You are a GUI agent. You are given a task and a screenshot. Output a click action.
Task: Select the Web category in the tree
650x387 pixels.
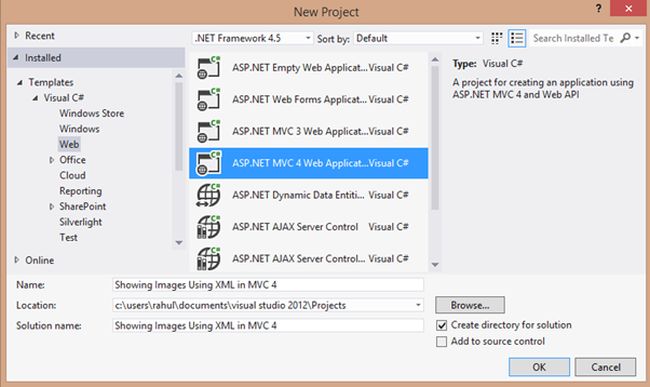click(69, 144)
